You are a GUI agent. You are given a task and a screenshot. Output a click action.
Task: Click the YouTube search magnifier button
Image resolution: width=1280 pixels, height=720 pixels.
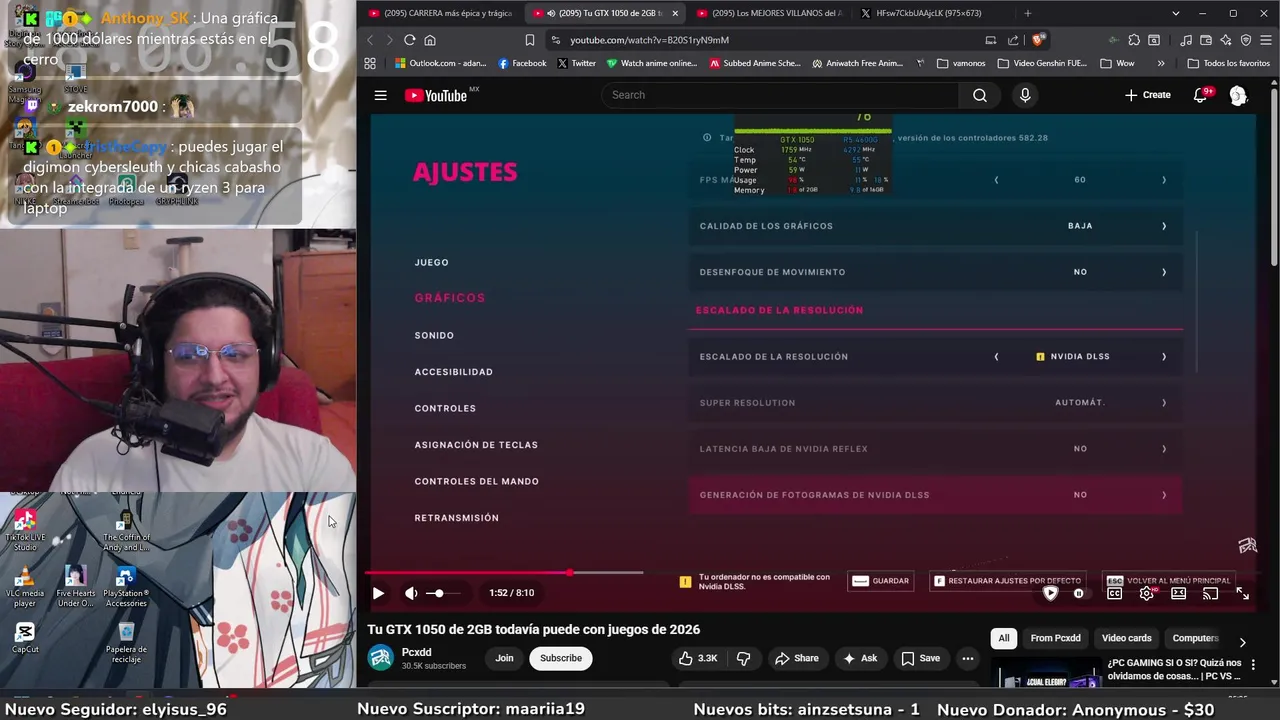point(980,95)
